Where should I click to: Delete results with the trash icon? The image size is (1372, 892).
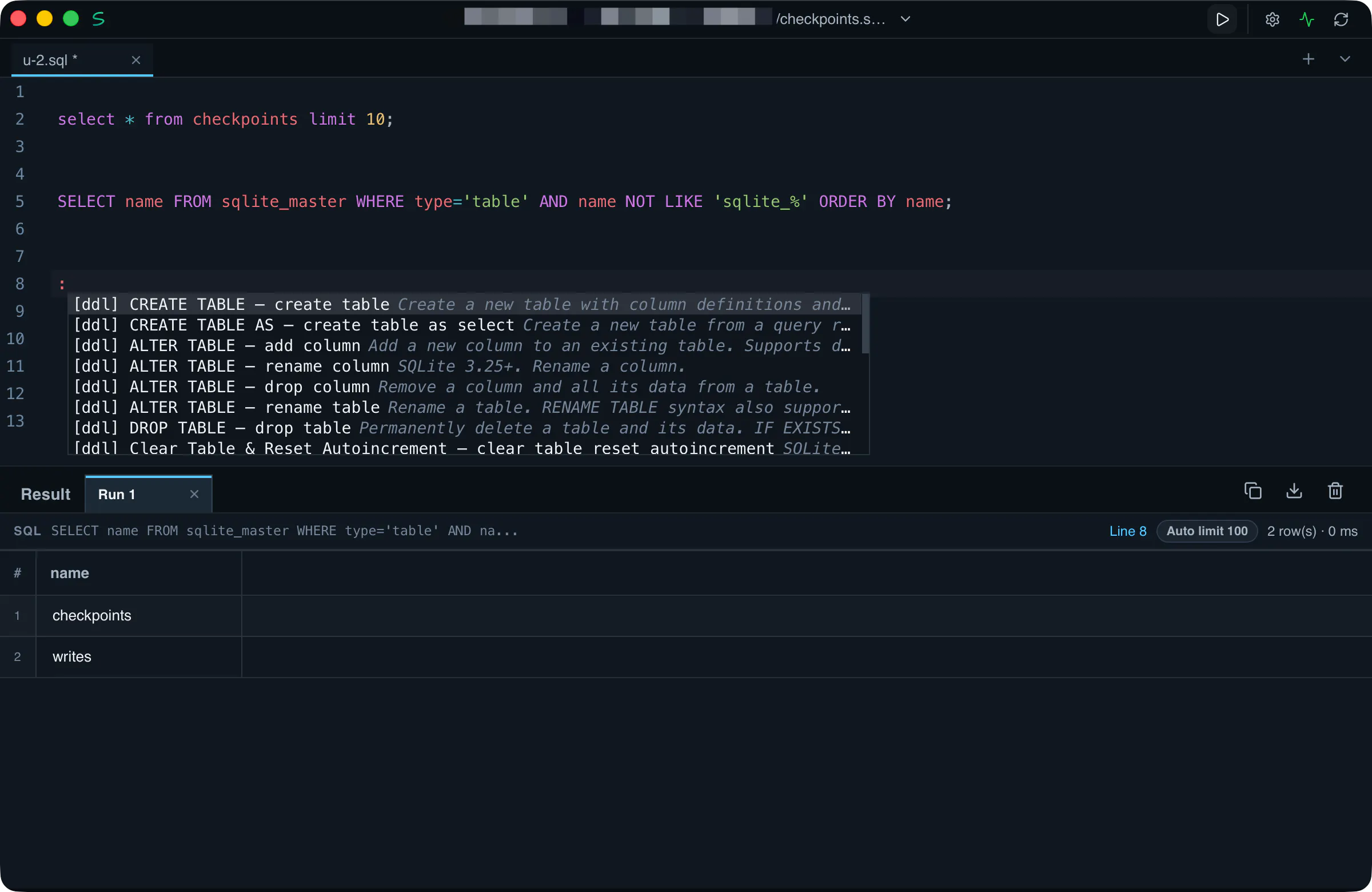tap(1335, 491)
